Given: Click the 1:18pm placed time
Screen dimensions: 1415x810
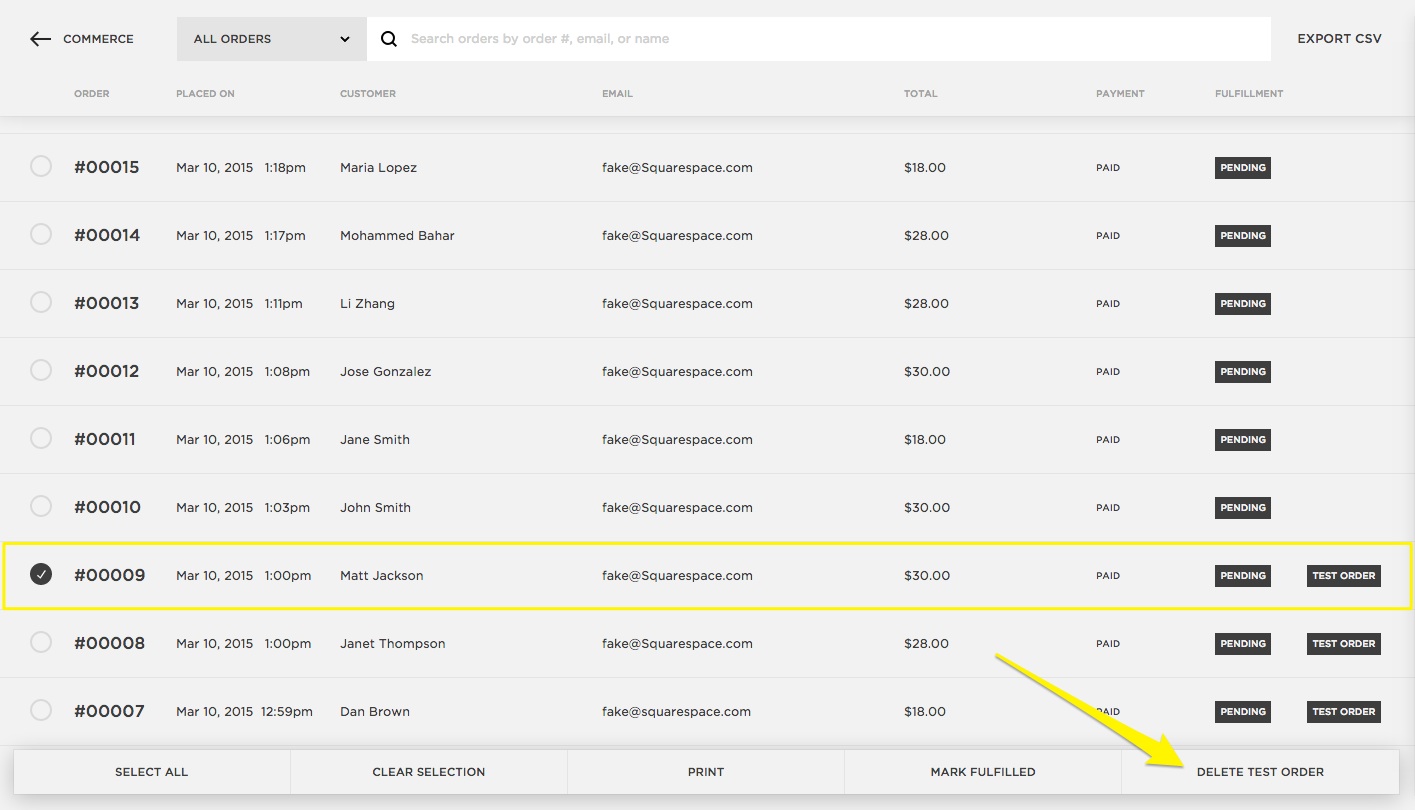Looking at the screenshot, I should 285,168.
